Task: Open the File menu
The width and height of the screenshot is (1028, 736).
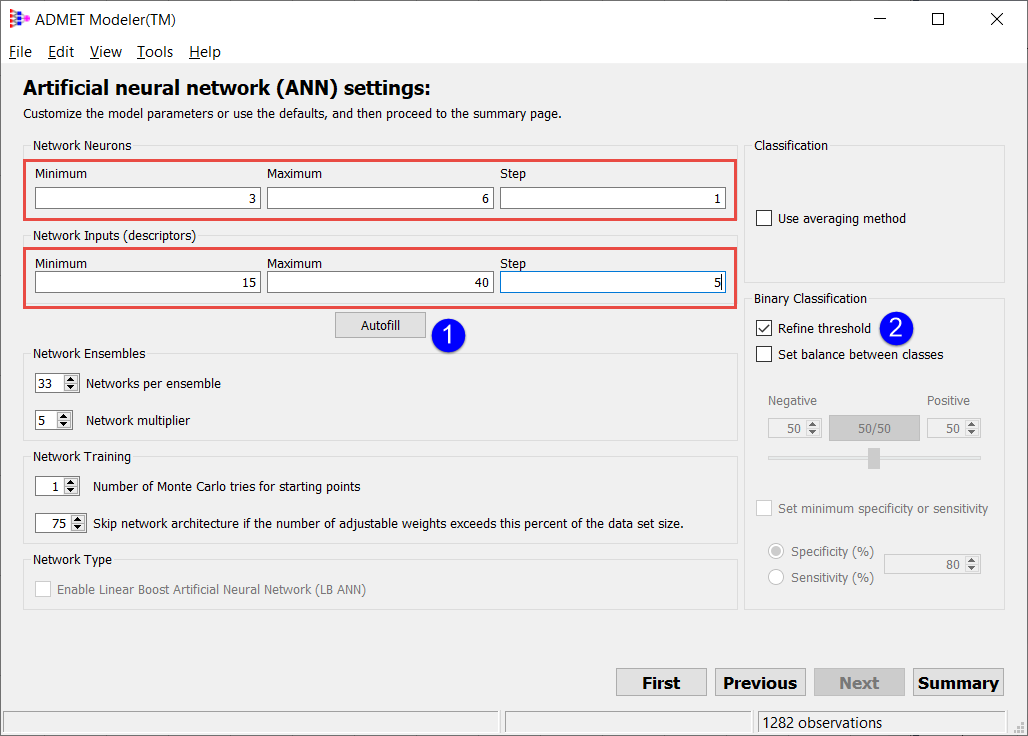Action: coord(20,52)
